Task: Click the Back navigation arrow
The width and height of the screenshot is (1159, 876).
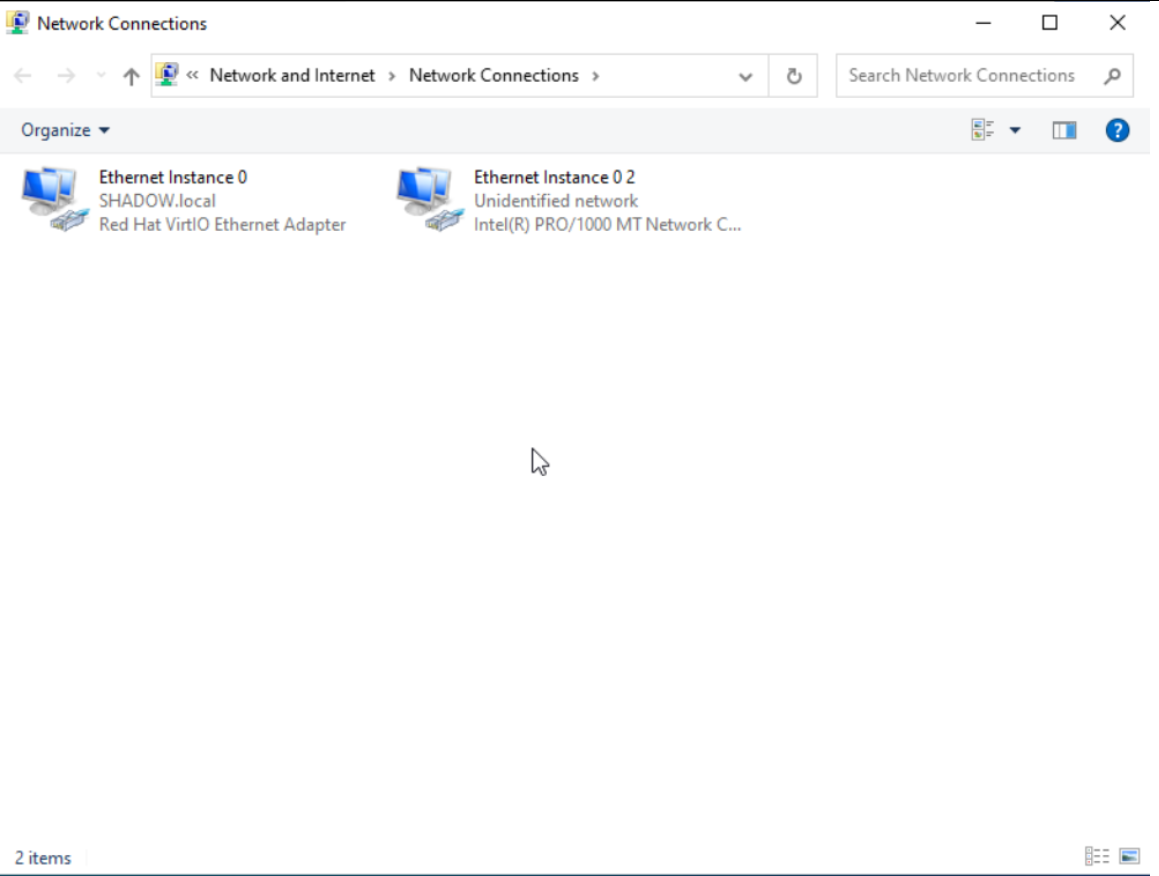Action: click(23, 76)
